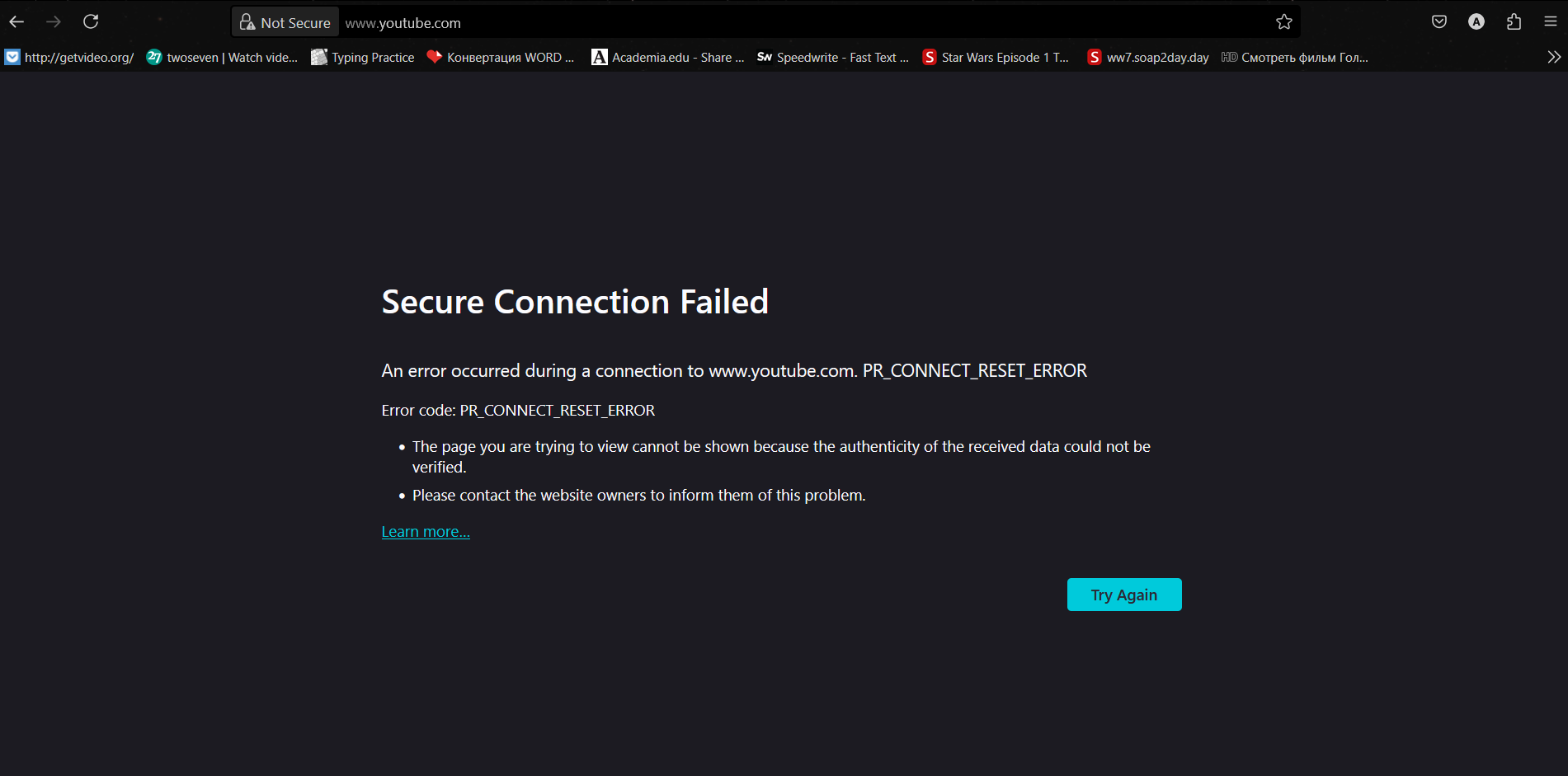The image size is (1568, 776).
Task: Reload the page with the refresh icon
Action: [91, 22]
